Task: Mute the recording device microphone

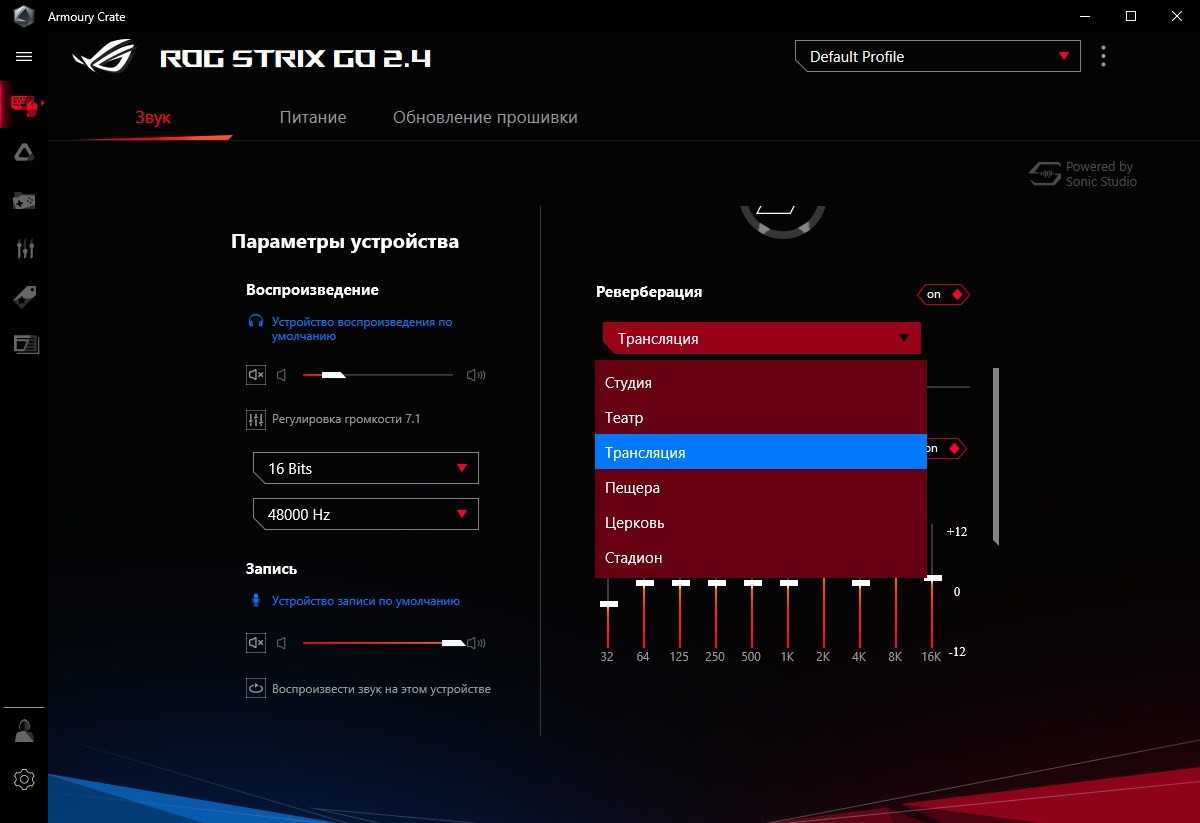Action: (256, 643)
